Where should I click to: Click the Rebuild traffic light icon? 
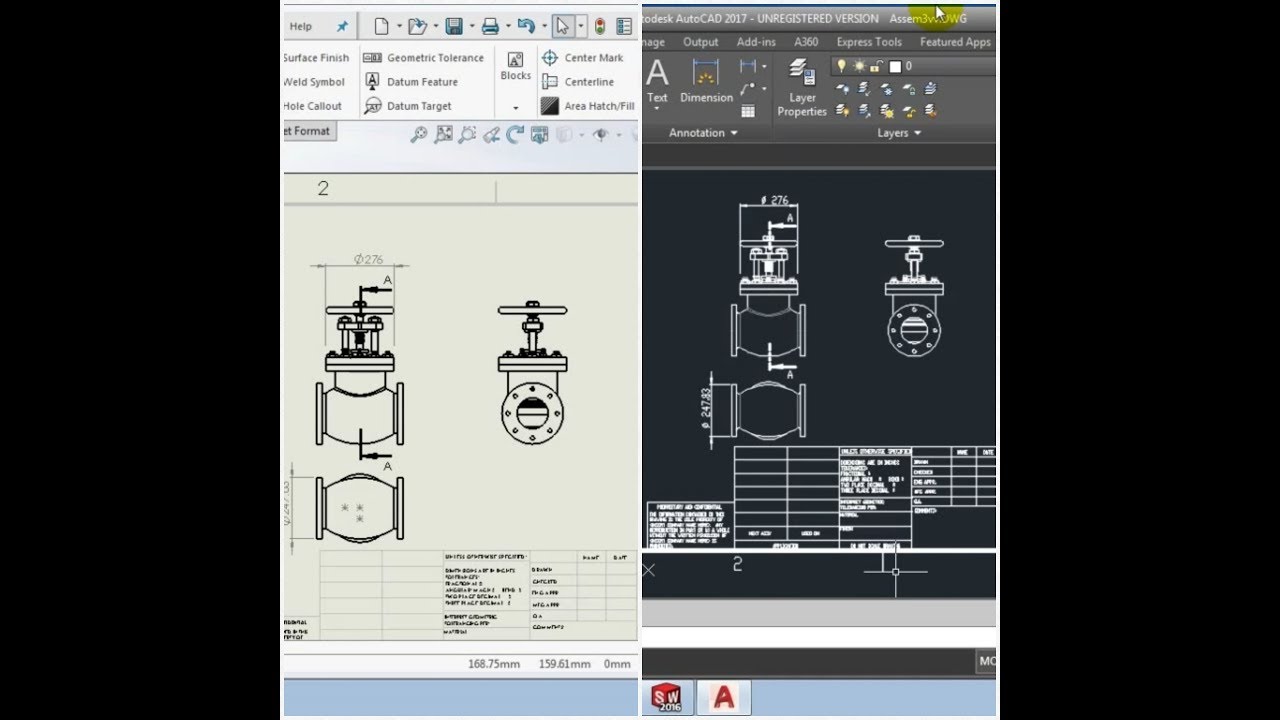pyautogui.click(x=600, y=26)
